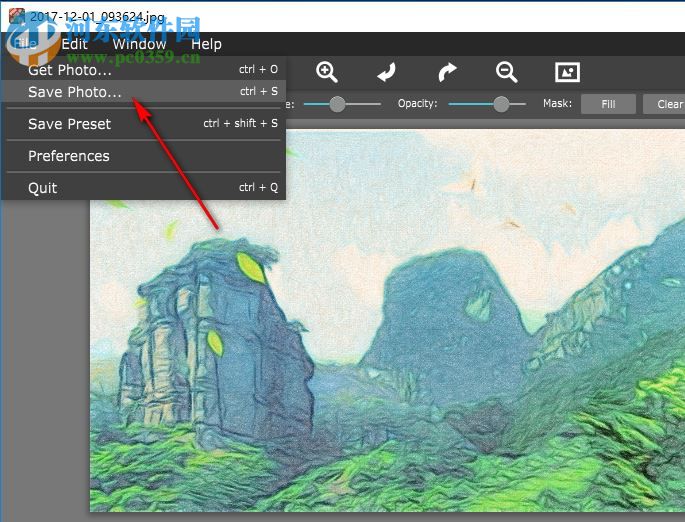Click the app icon in title bar
Image resolution: width=685 pixels, height=522 pixels.
tap(17, 15)
